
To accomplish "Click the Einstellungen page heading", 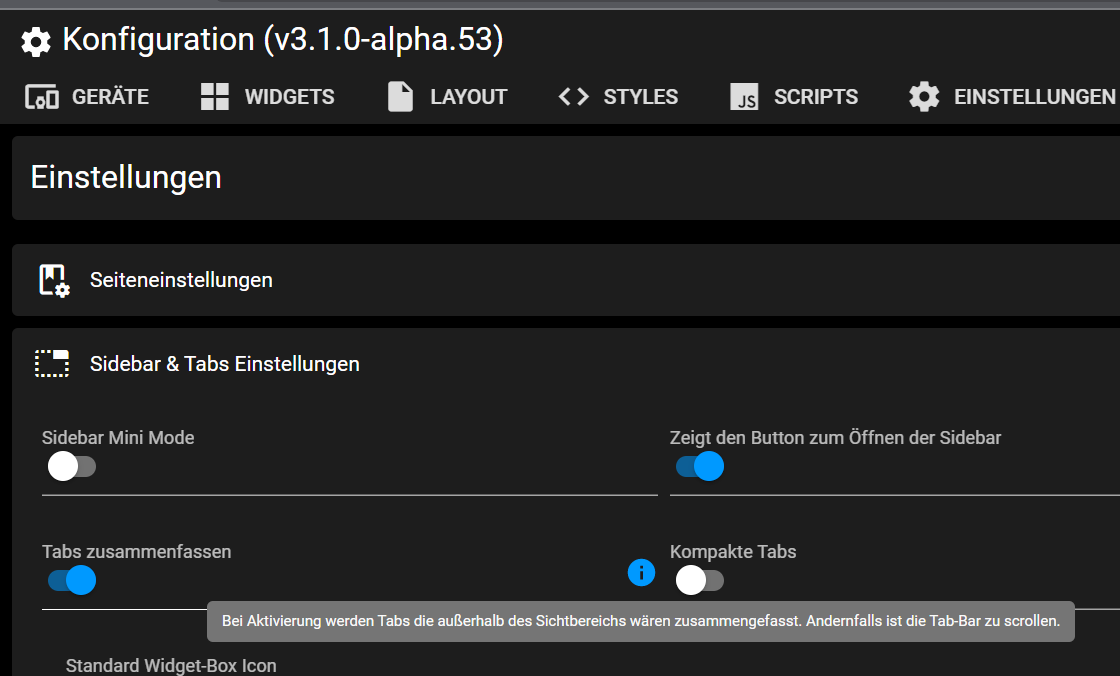I will [123, 177].
